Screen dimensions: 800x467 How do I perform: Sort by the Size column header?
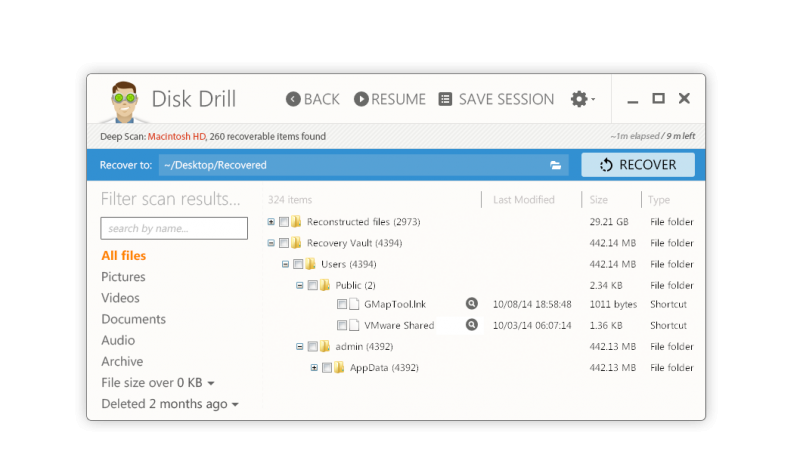(x=598, y=200)
